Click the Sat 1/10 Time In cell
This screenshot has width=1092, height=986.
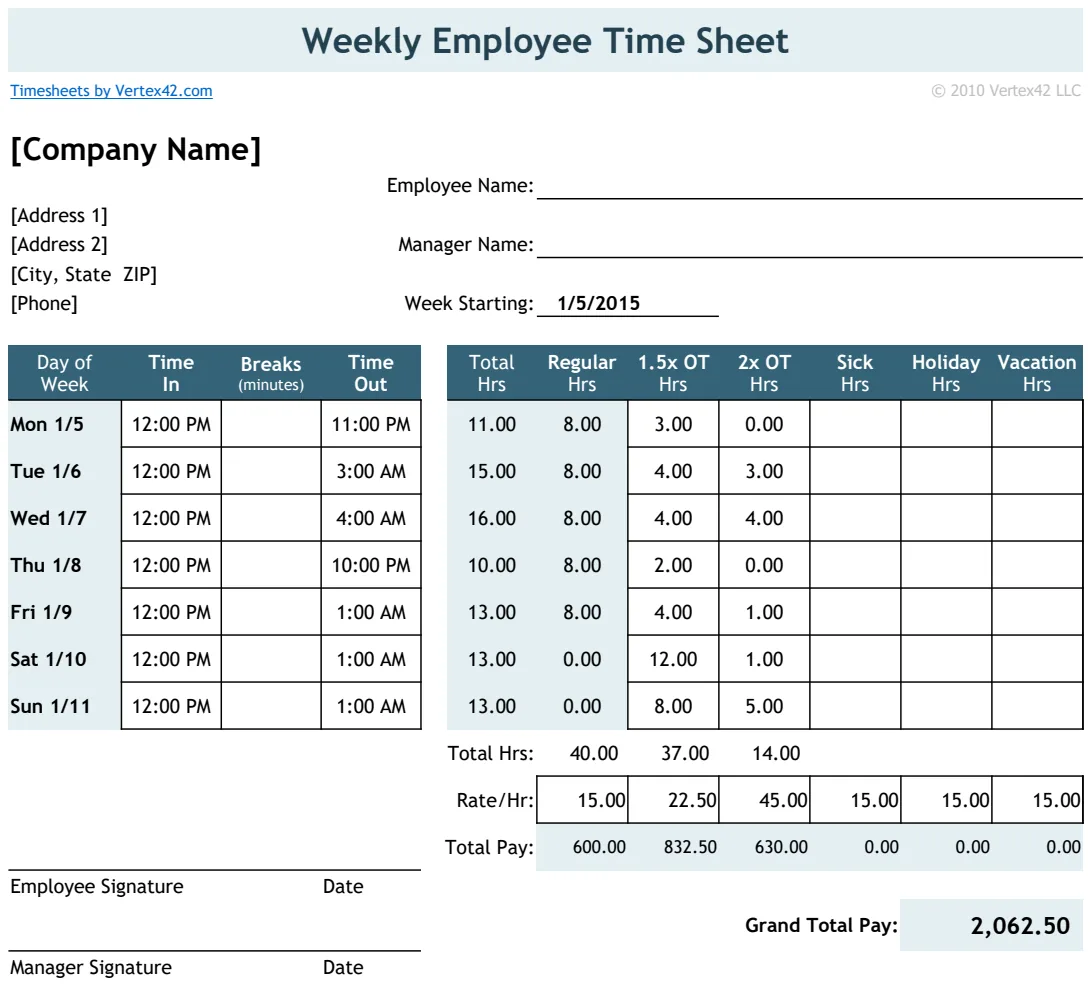(171, 659)
